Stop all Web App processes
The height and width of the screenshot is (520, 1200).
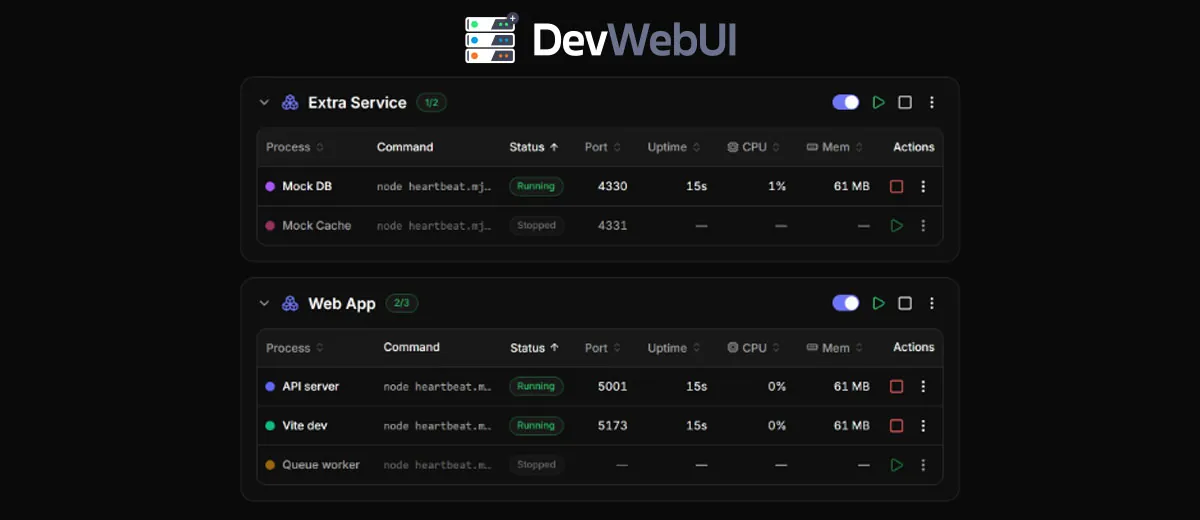pos(905,303)
